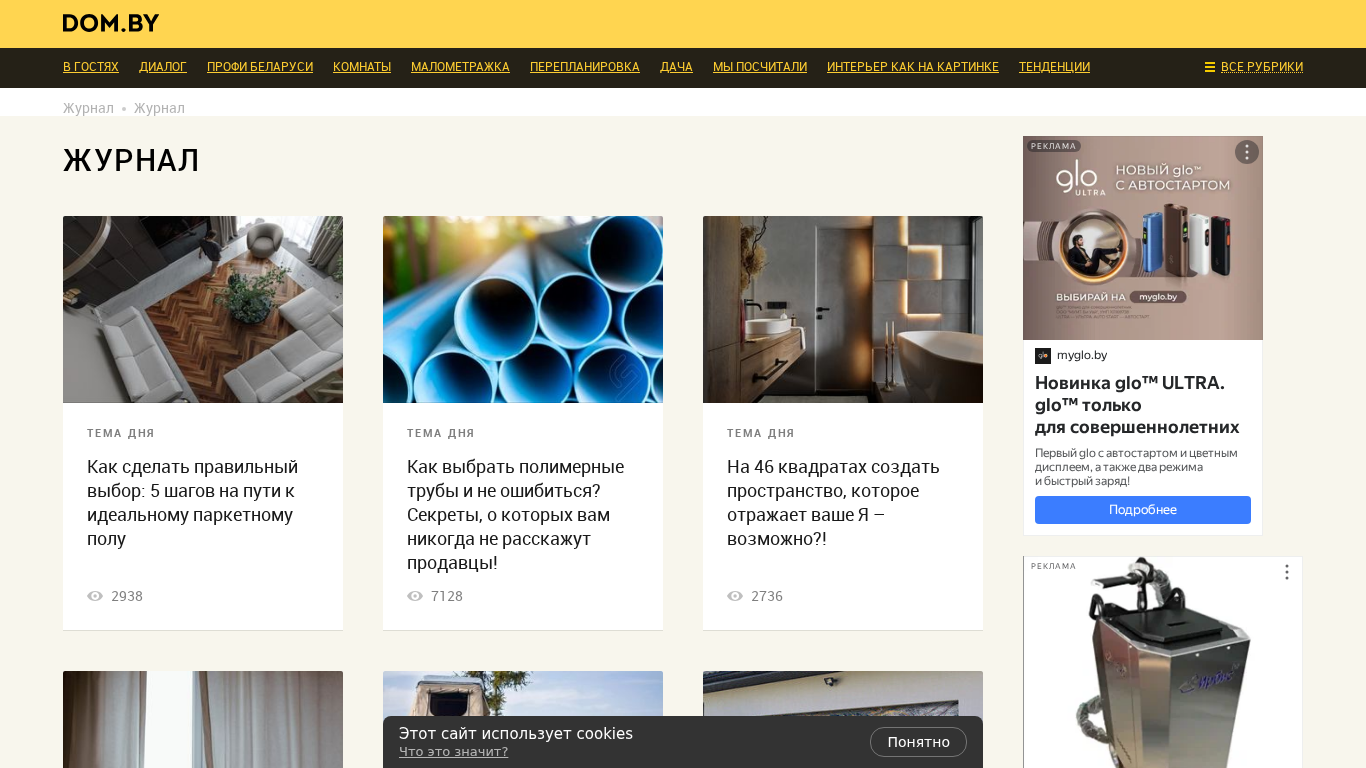Image resolution: width=1366 pixels, height=768 pixels.
Task: Click the Понятно cookie button
Action: 918,742
